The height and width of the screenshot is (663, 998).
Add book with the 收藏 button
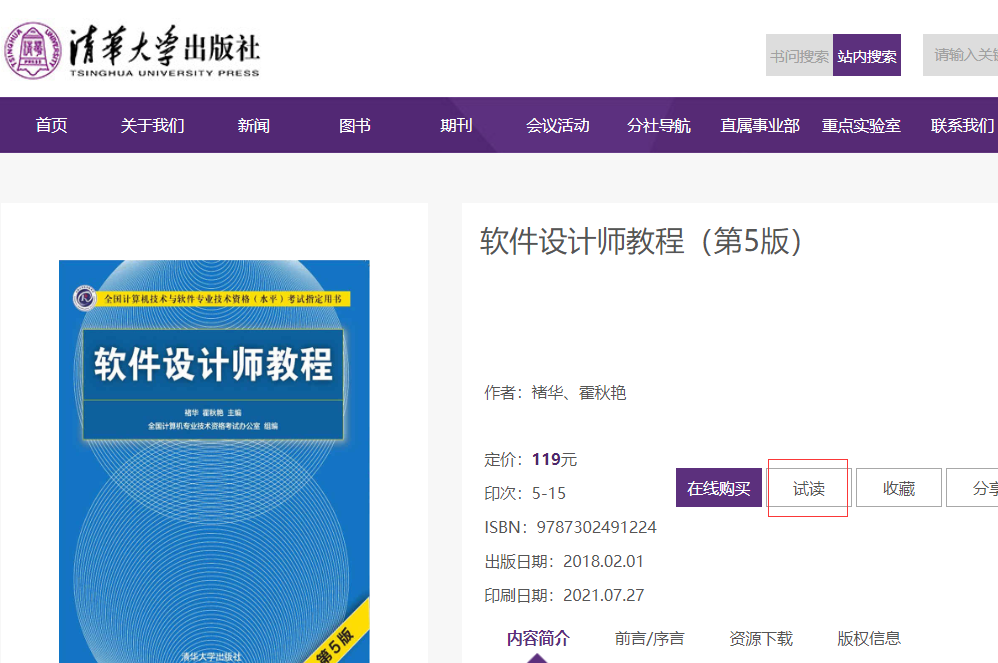(x=898, y=488)
